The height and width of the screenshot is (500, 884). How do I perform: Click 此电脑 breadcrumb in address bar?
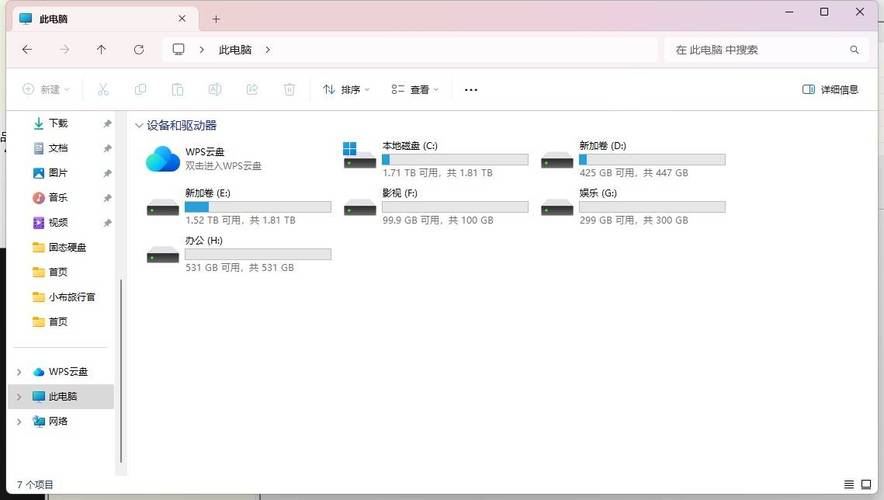point(235,50)
